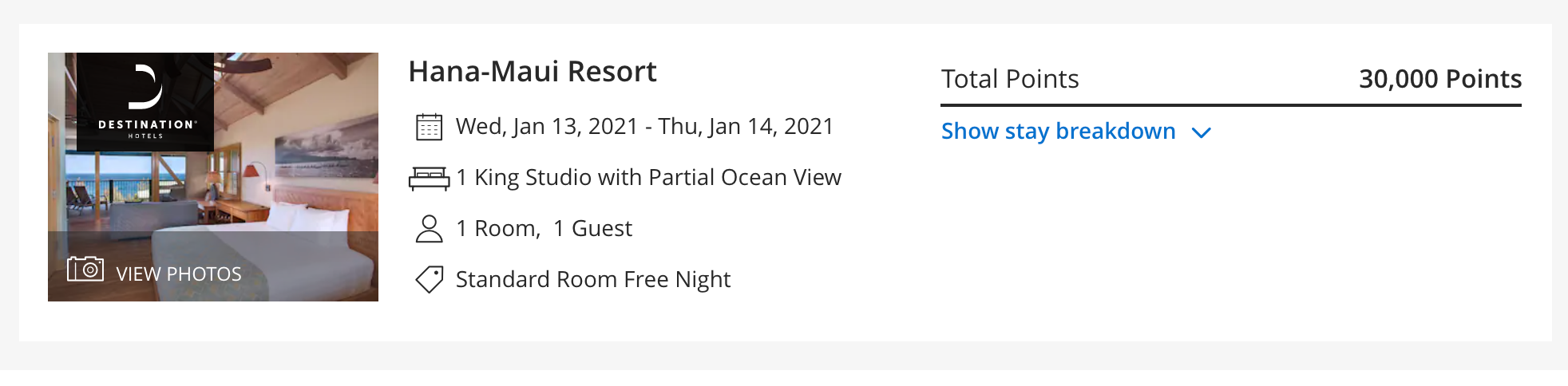Click King Studio with Partial Ocean View text
The height and width of the screenshot is (386, 1568).
657,177
